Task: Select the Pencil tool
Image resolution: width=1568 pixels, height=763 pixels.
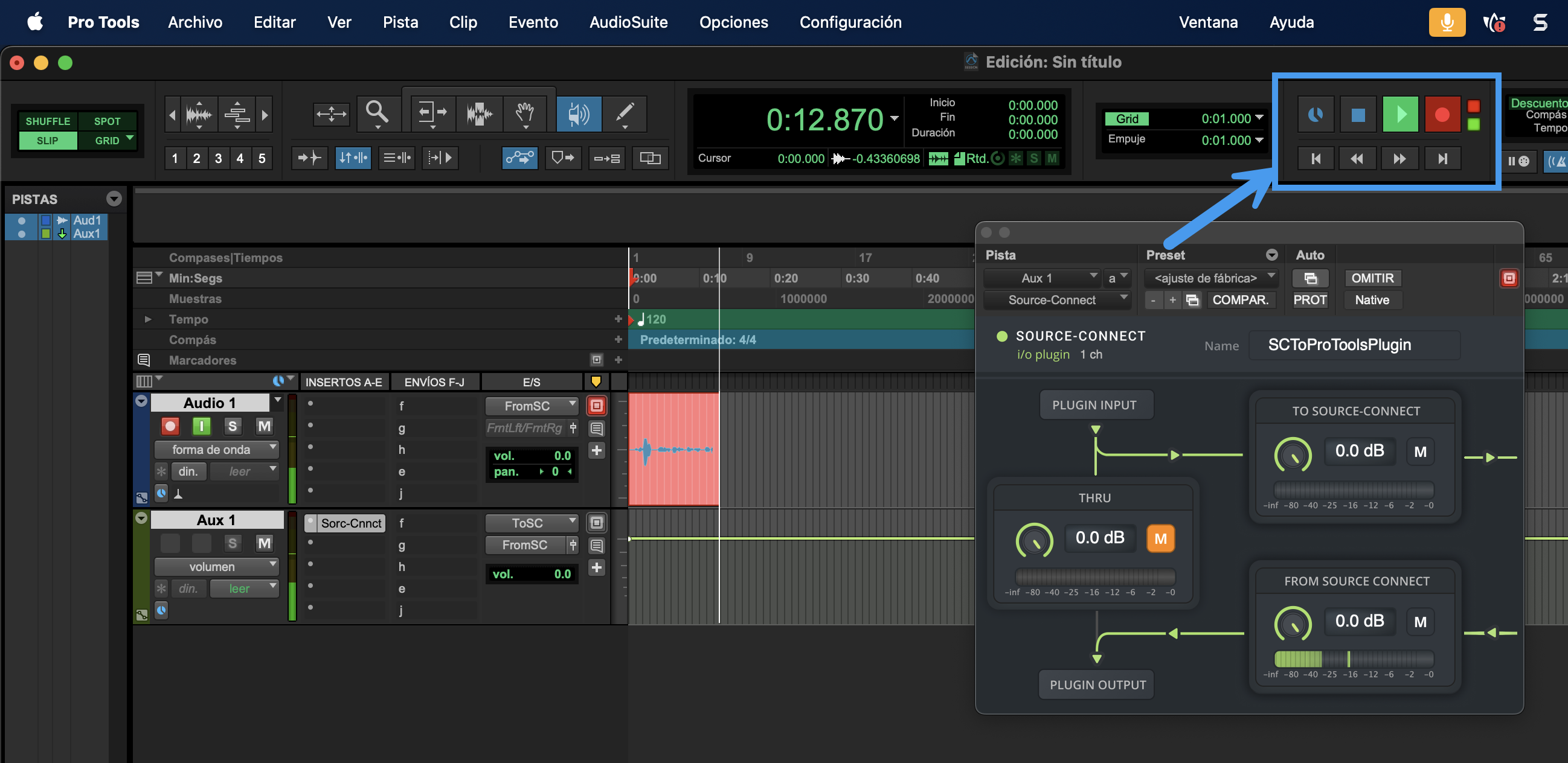Action: tap(625, 113)
